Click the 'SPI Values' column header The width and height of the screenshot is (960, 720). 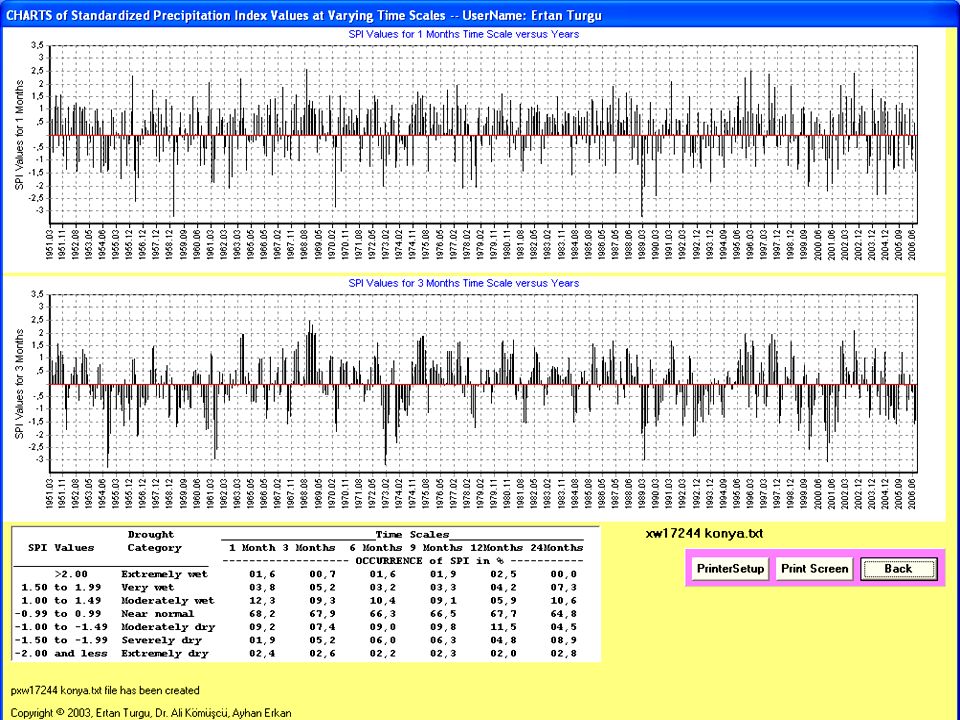point(61,547)
